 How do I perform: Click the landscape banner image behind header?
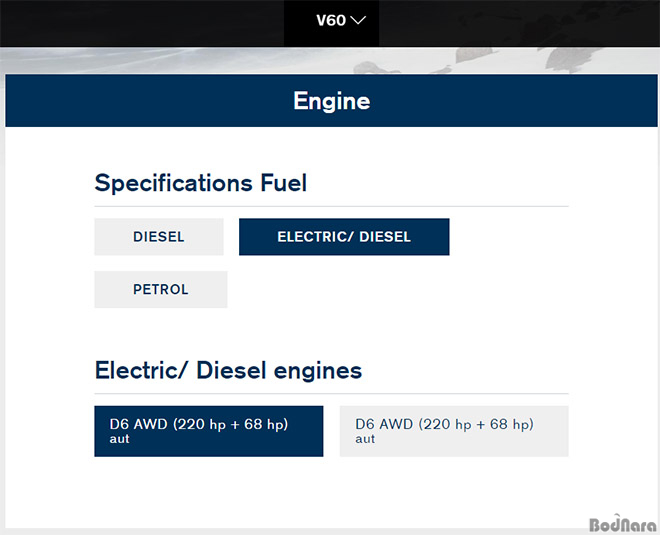pyautogui.click(x=330, y=61)
